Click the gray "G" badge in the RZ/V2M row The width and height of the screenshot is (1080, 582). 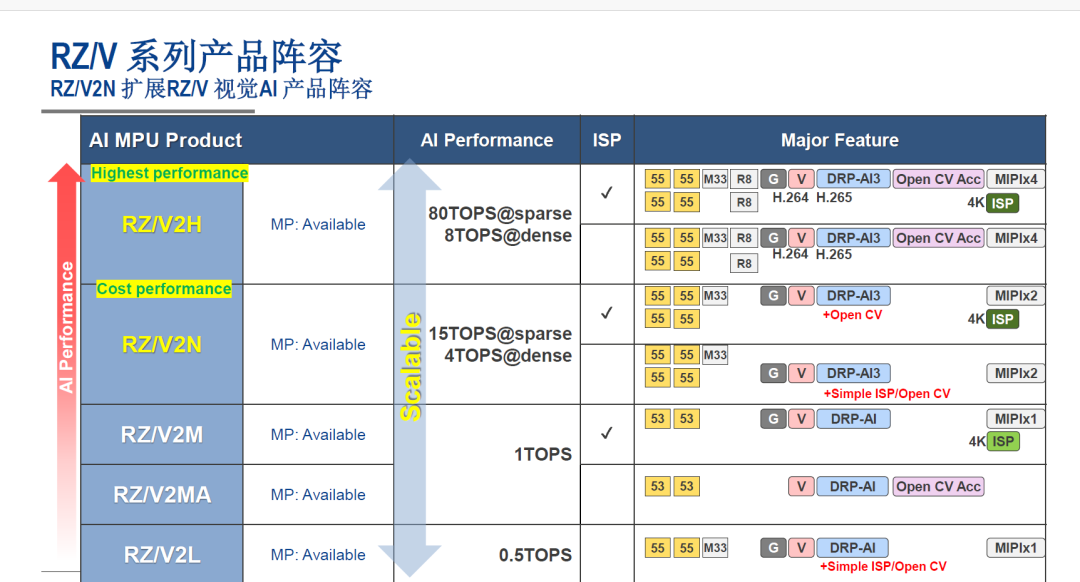point(773,419)
